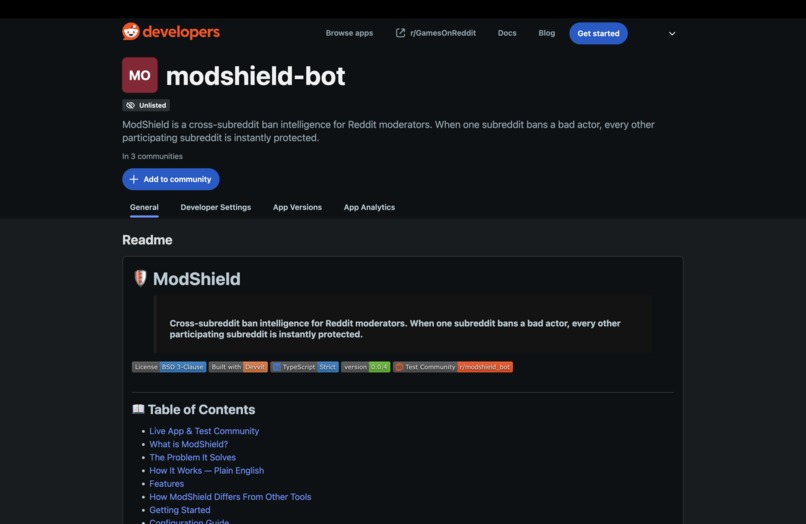Open How It Works — Plain English link
This screenshot has height=524, width=806.
(207, 471)
